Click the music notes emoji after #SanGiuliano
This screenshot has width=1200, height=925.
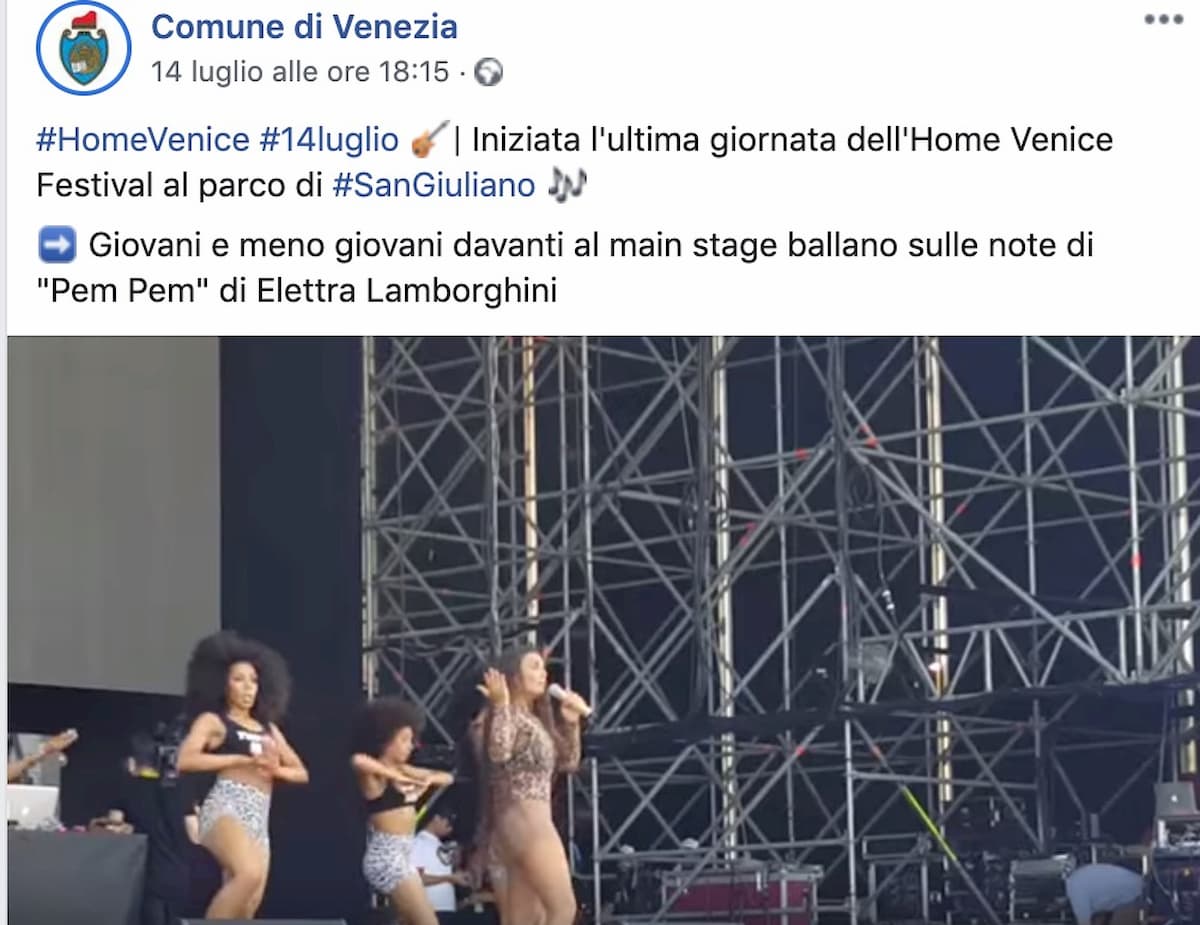[567, 185]
